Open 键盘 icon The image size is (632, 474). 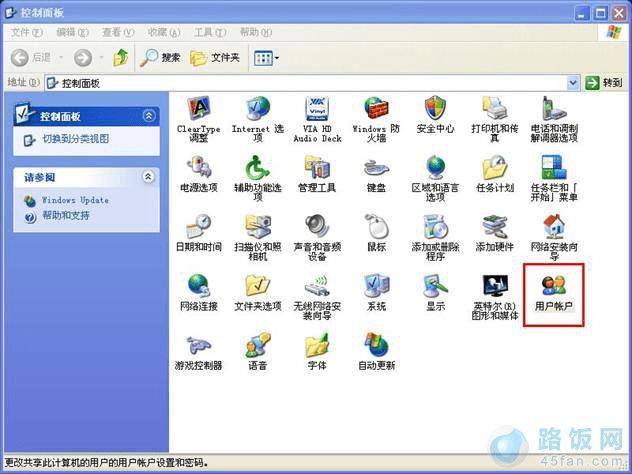tap(376, 167)
